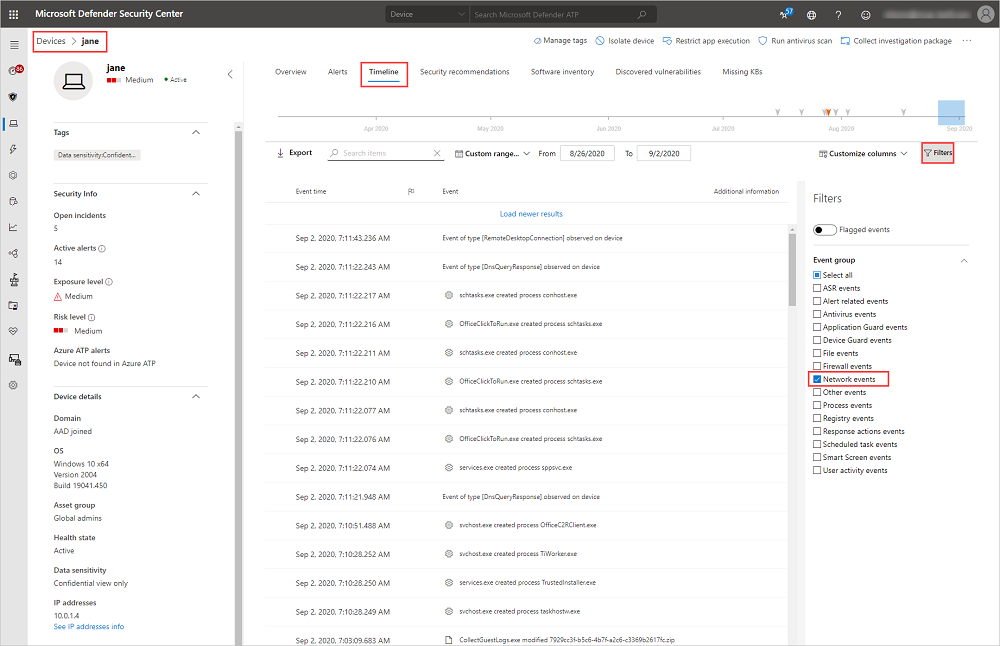This screenshot has height=646, width=1000.
Task: Run antivirus scan on the device
Action: click(x=795, y=41)
